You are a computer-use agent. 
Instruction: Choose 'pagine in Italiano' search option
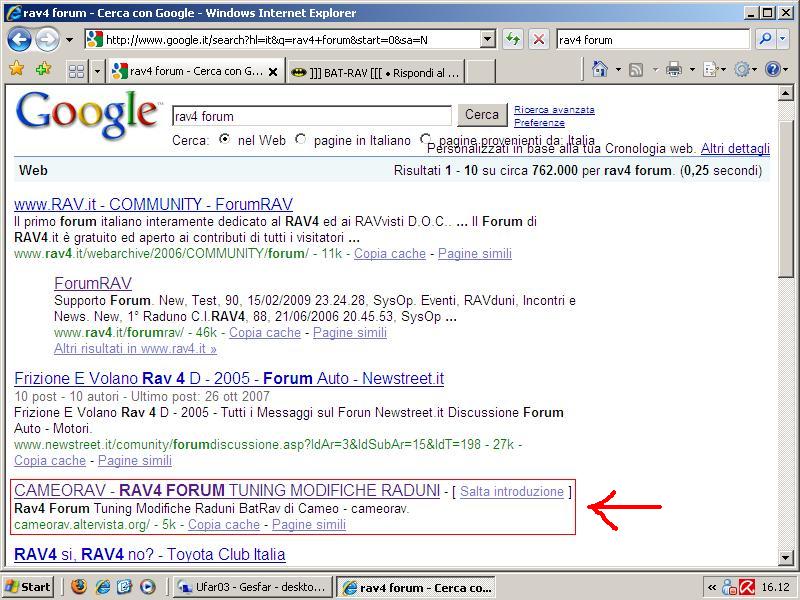[300, 140]
